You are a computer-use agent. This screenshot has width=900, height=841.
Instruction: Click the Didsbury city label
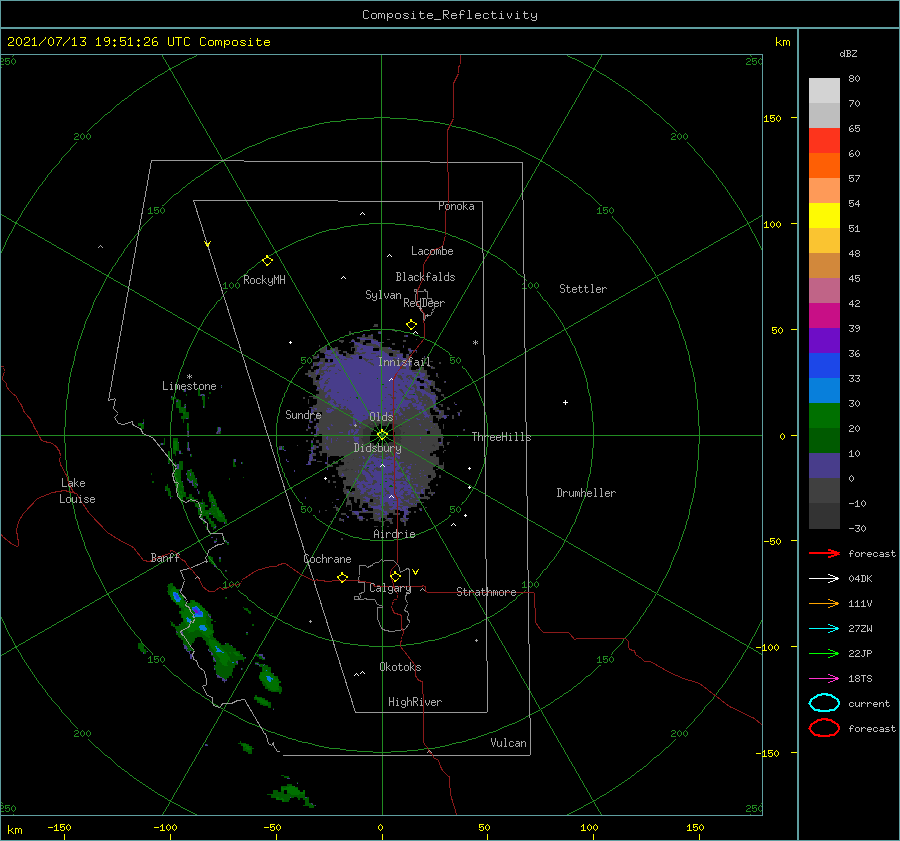tap(377, 448)
